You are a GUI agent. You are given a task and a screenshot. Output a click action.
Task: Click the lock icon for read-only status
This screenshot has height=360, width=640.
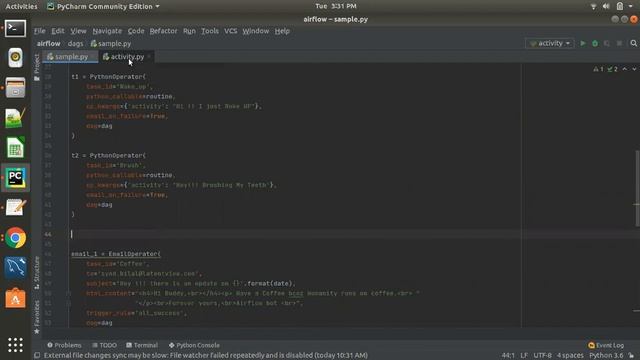pyautogui.click(x=631, y=356)
